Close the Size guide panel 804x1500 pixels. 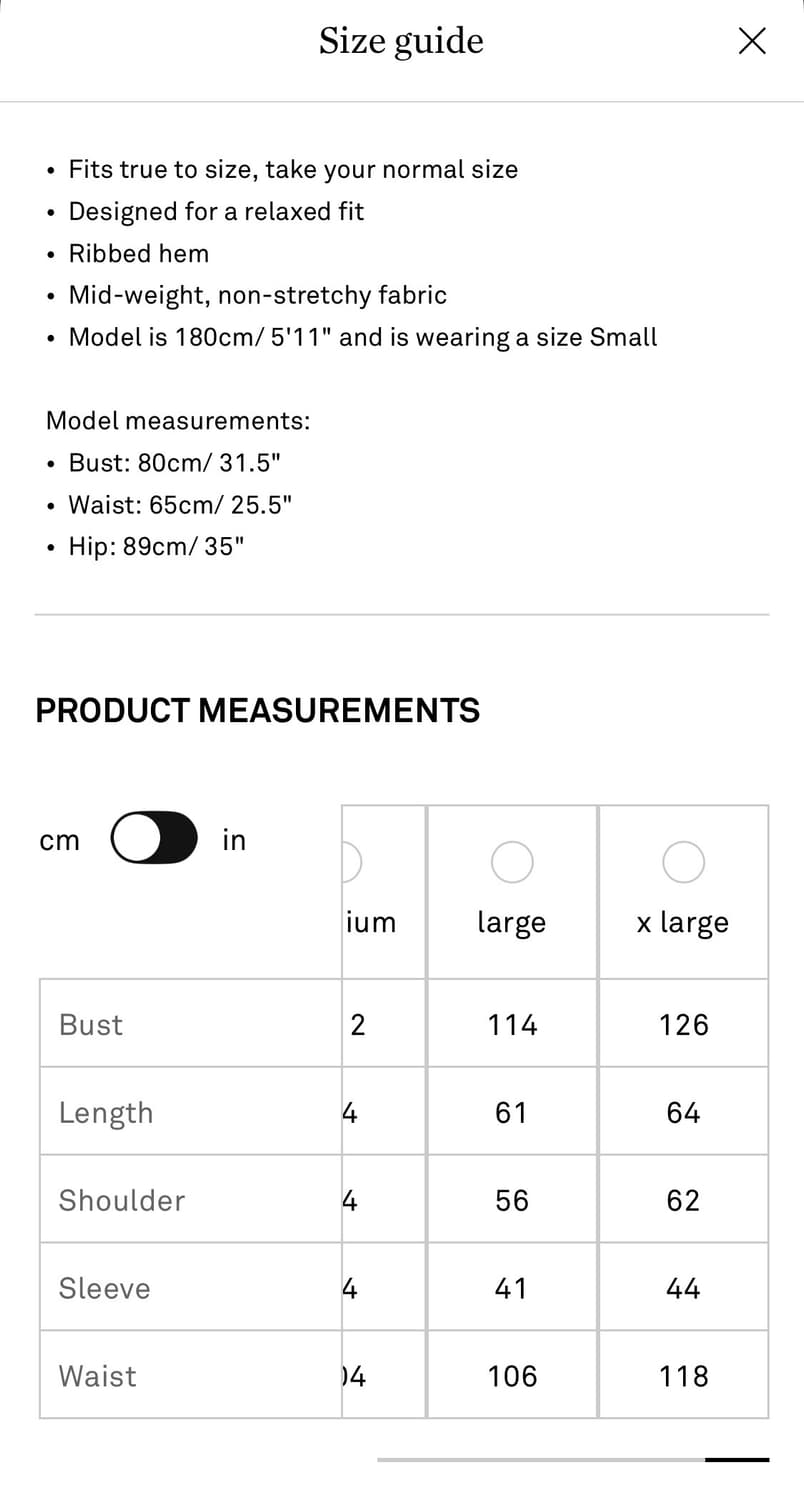tap(752, 41)
